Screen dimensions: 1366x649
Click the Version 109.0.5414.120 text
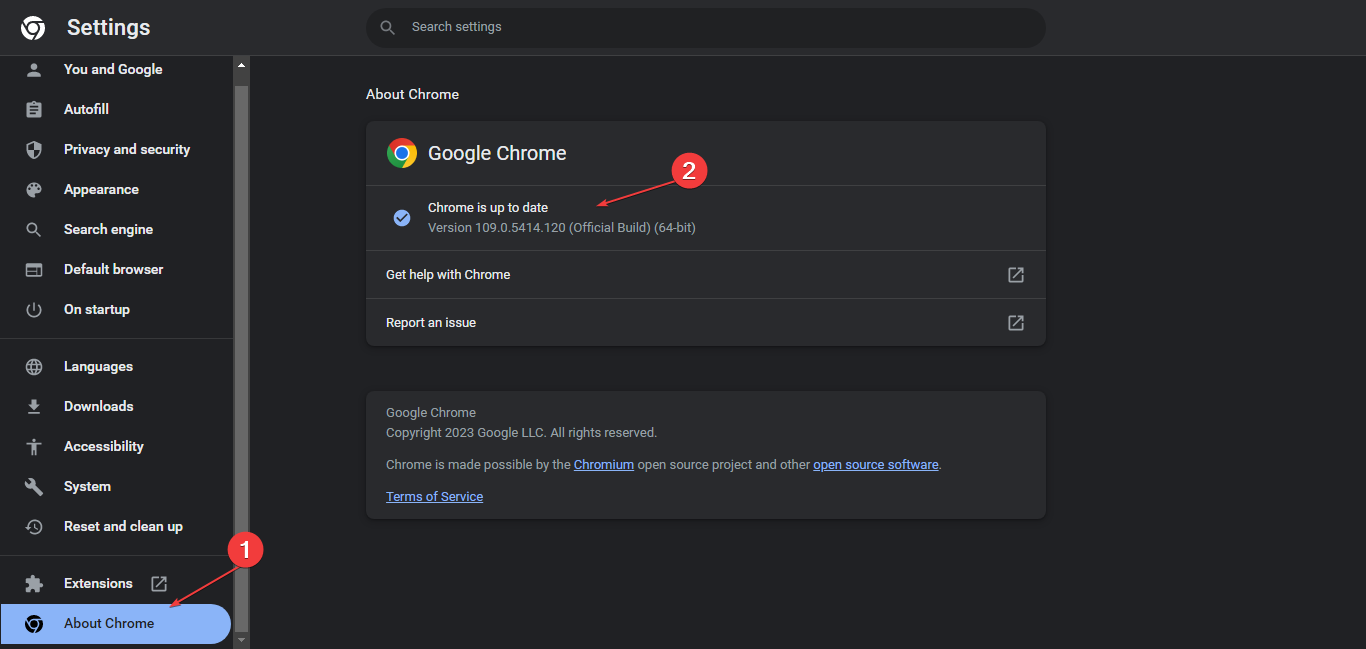point(562,227)
